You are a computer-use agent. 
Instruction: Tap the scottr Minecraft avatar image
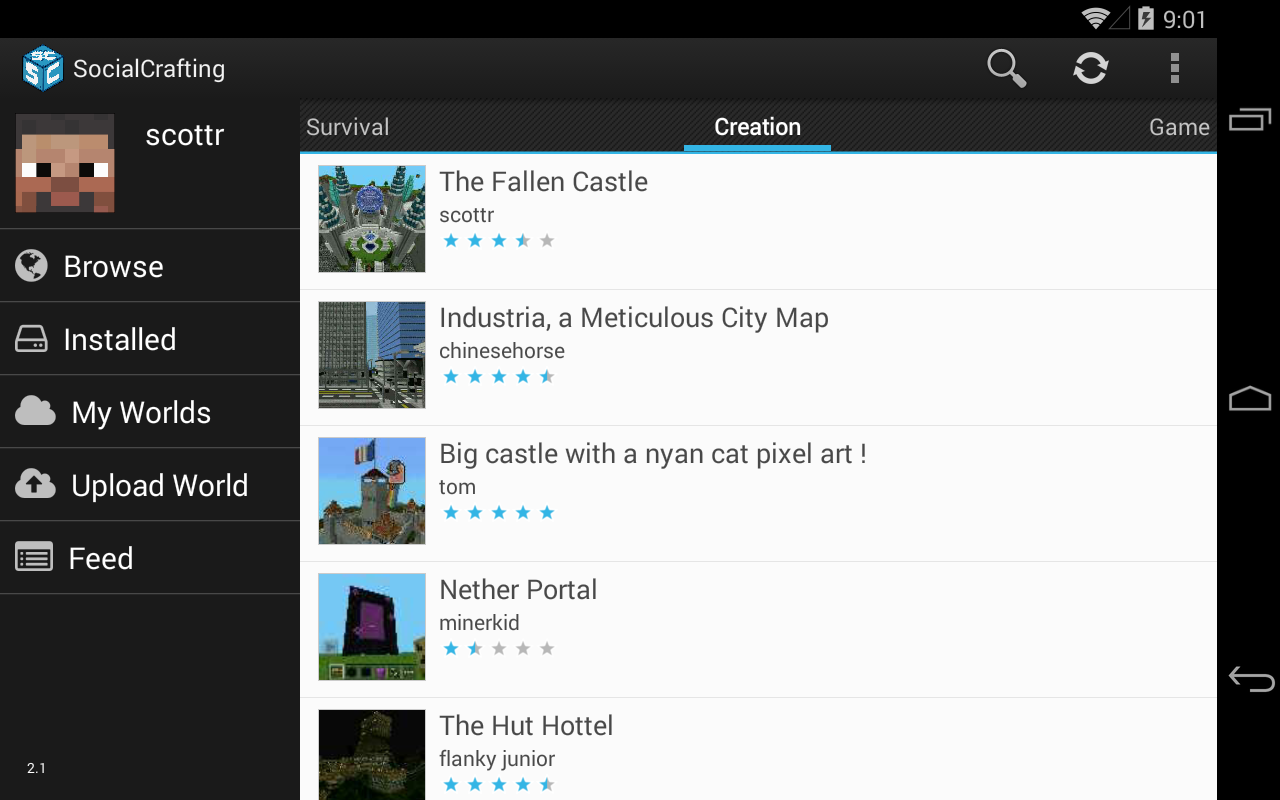tap(65, 163)
